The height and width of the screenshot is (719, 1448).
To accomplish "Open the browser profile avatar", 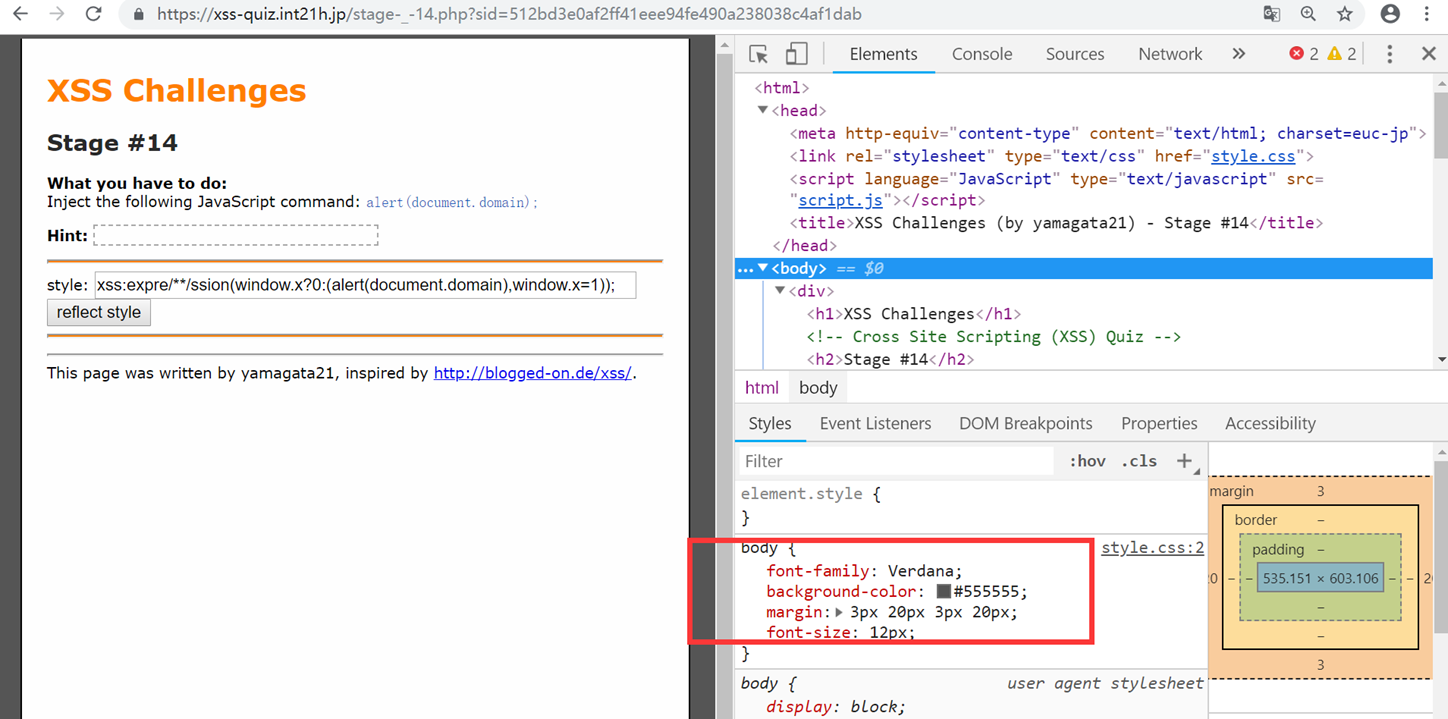I will point(1390,14).
